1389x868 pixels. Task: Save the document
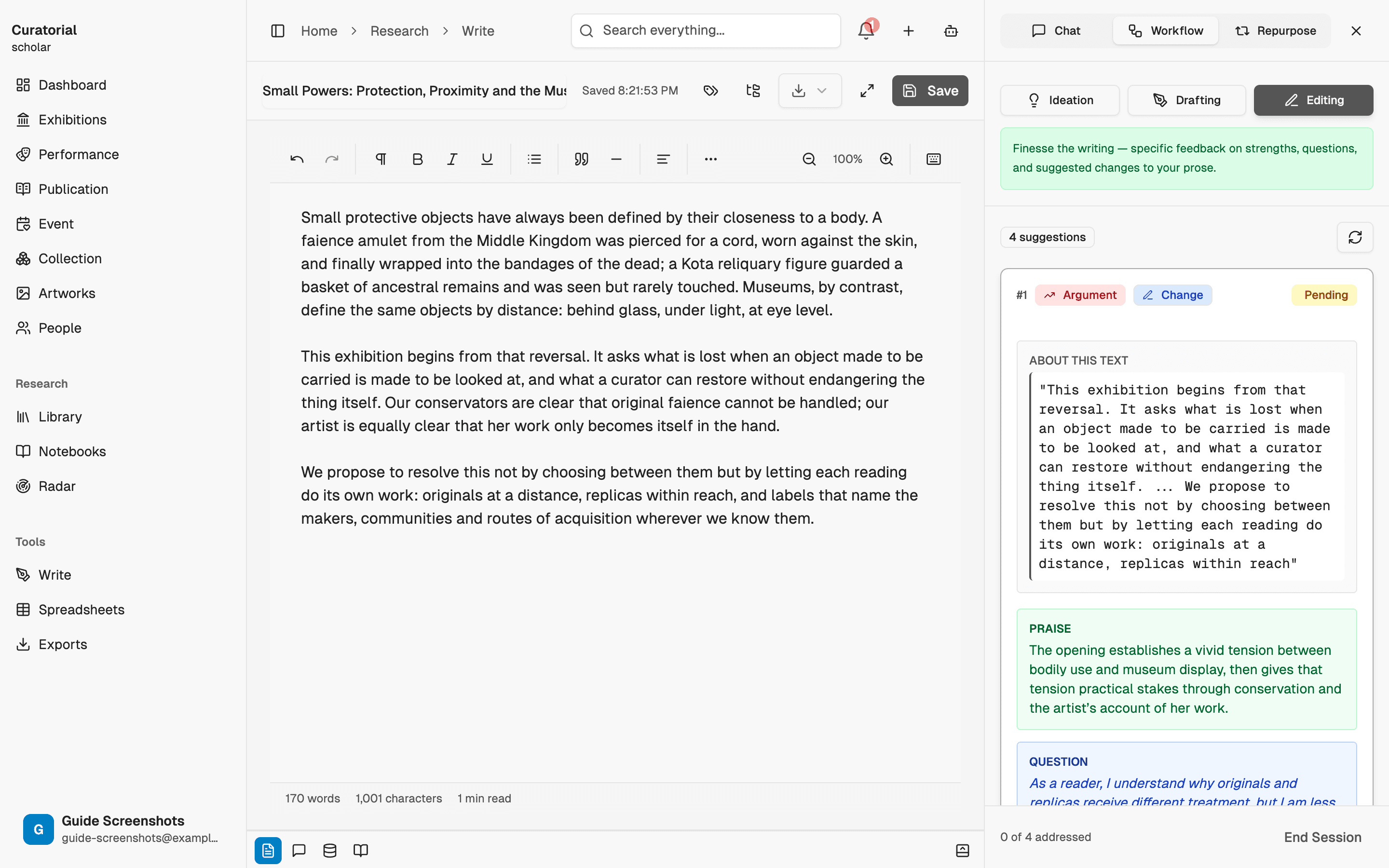tap(930, 91)
